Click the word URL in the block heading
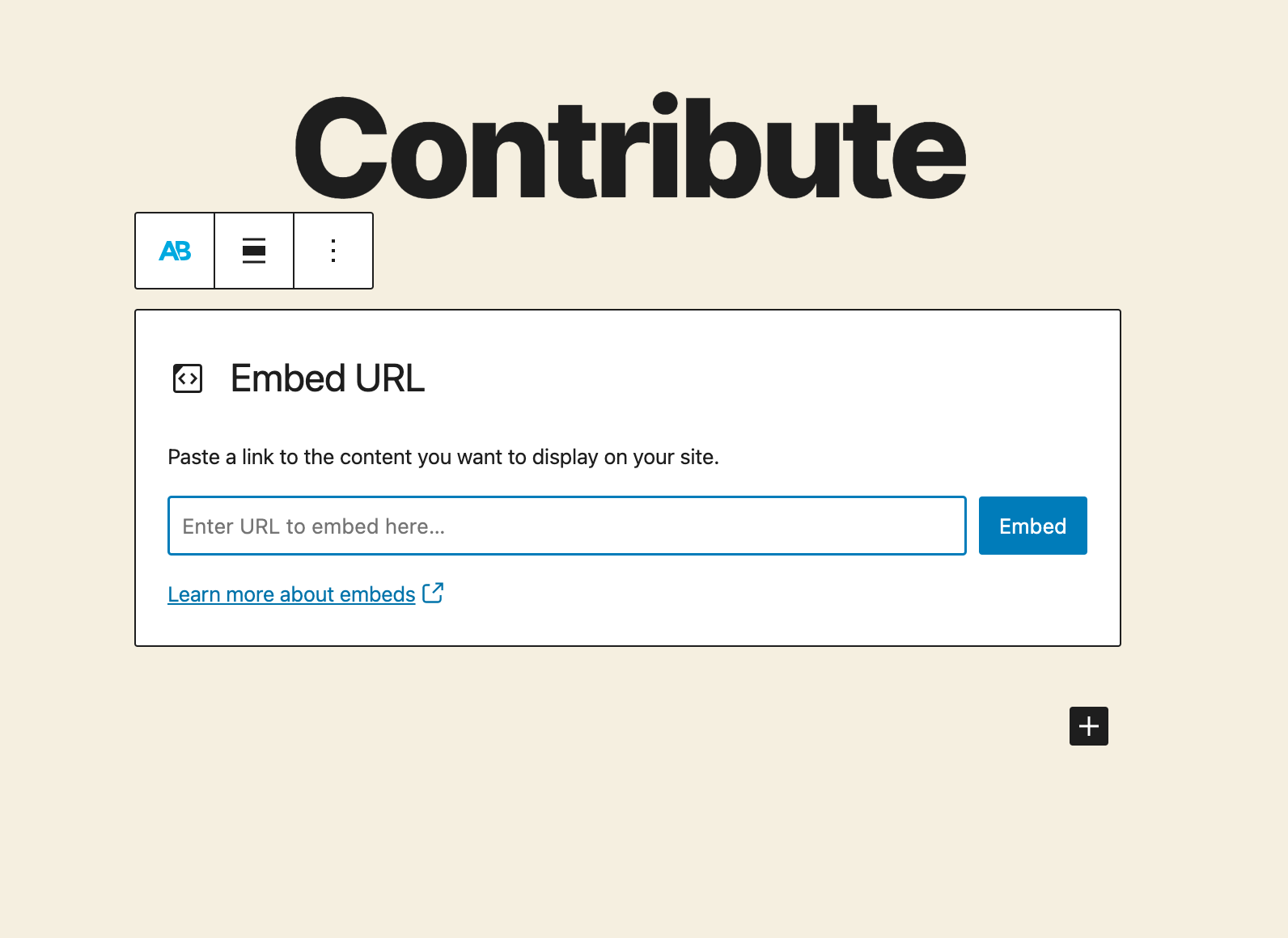The image size is (1288, 938). (389, 378)
